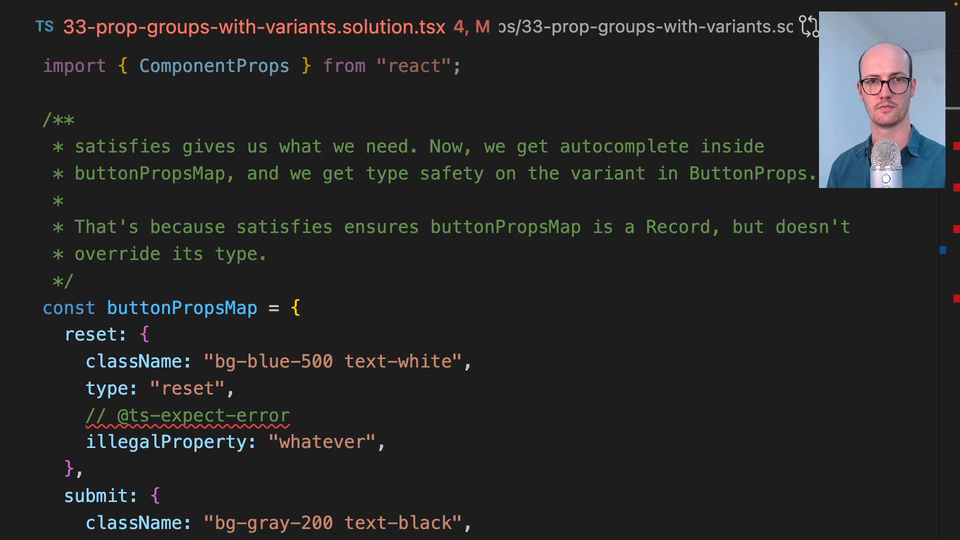The image size is (960, 540).
Task: Click the Open Changes compare icon
Action: tap(808, 27)
